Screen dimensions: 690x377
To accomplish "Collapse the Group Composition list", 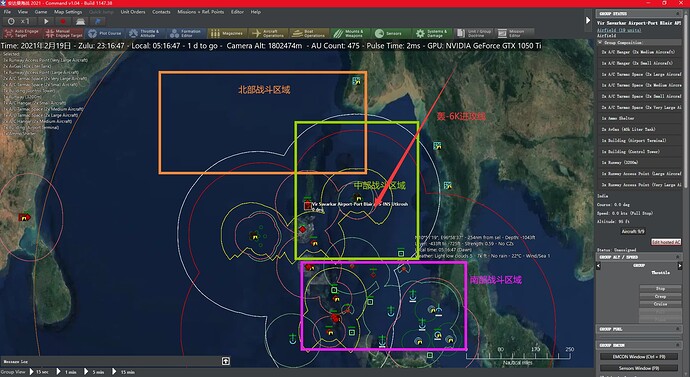I will click(600, 43).
